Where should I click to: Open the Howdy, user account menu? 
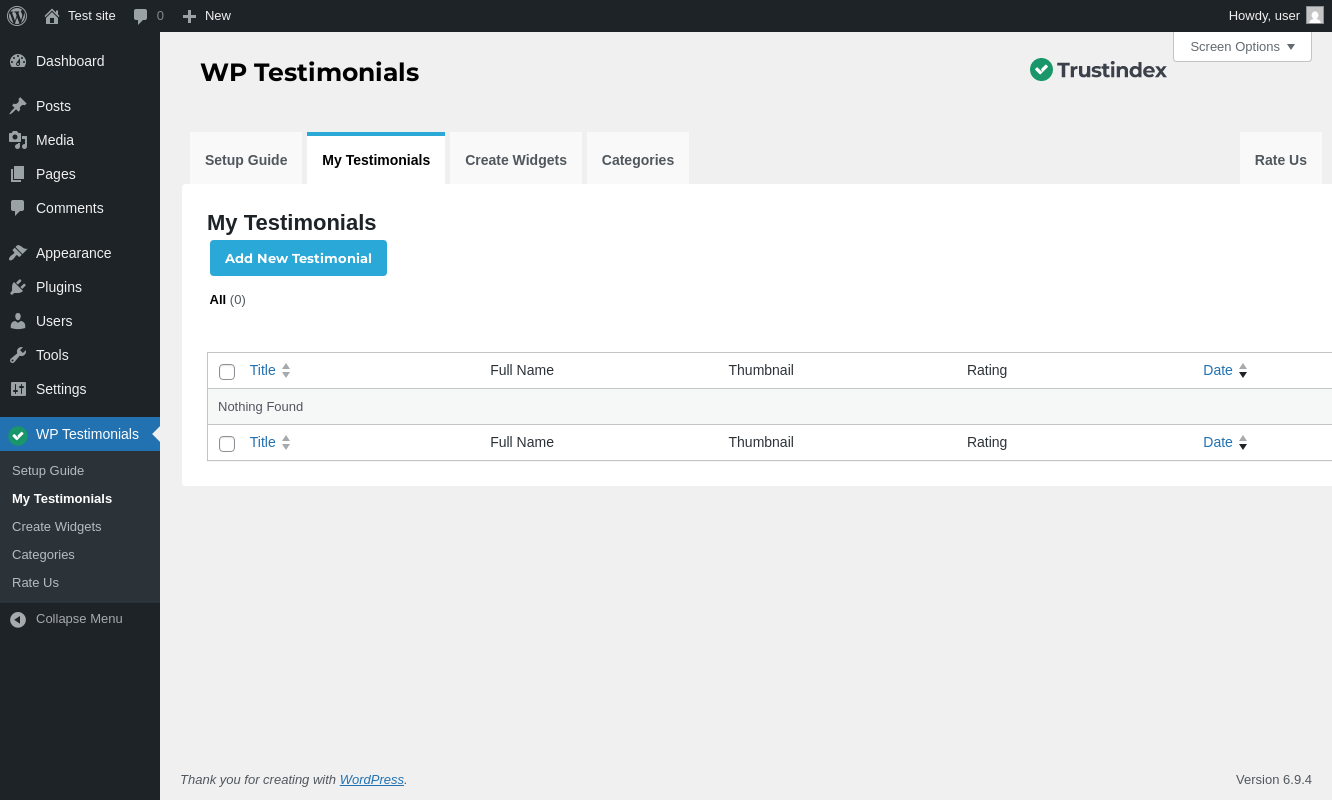tap(1276, 16)
